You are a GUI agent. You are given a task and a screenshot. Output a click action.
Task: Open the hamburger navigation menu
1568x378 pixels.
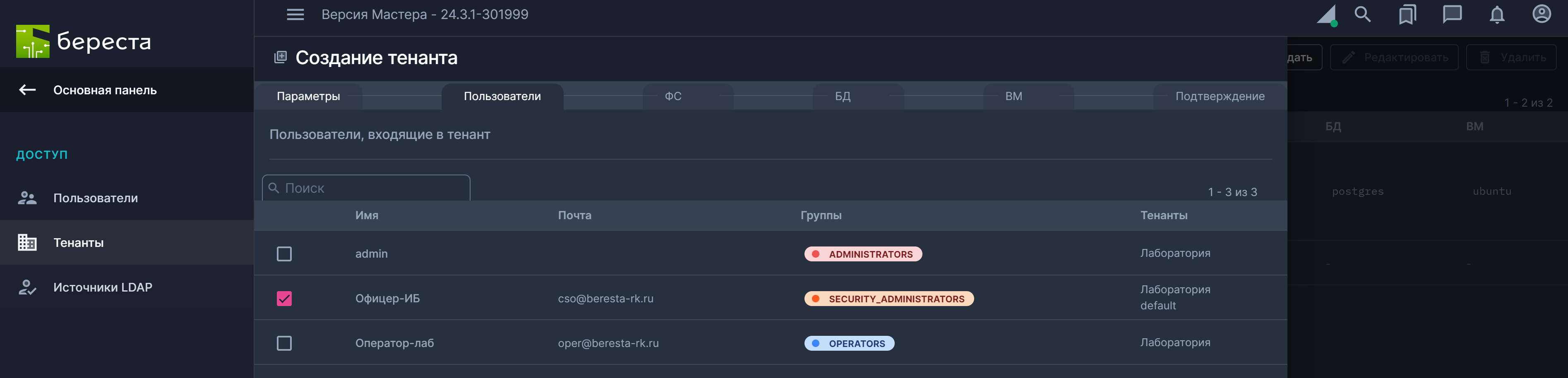(x=295, y=14)
